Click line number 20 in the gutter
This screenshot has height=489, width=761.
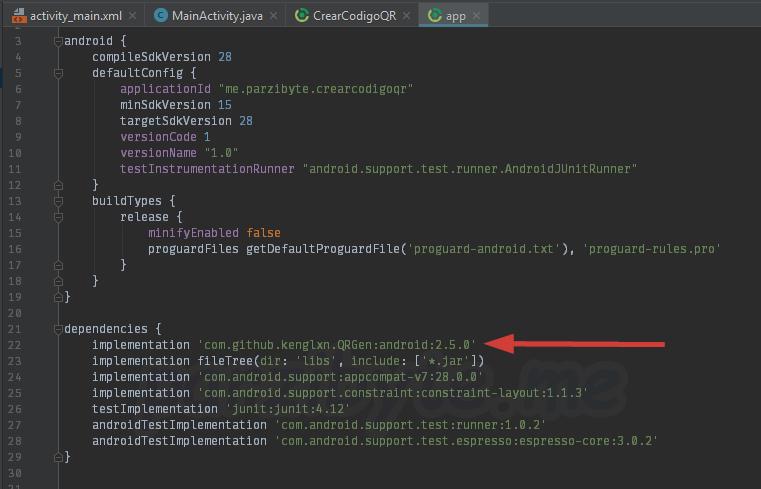[15, 313]
